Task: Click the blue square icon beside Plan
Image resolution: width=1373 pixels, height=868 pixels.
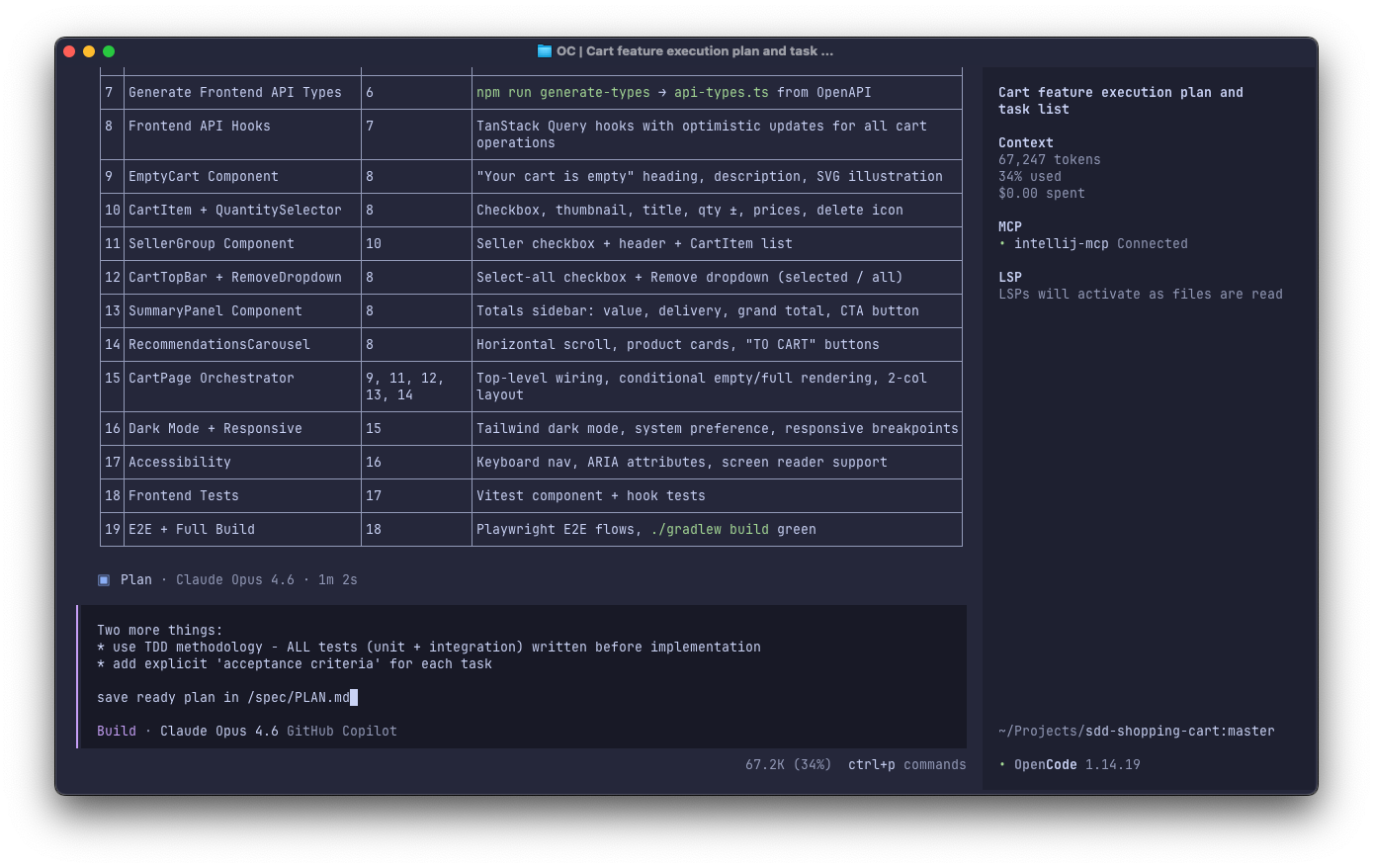Action: 104,580
